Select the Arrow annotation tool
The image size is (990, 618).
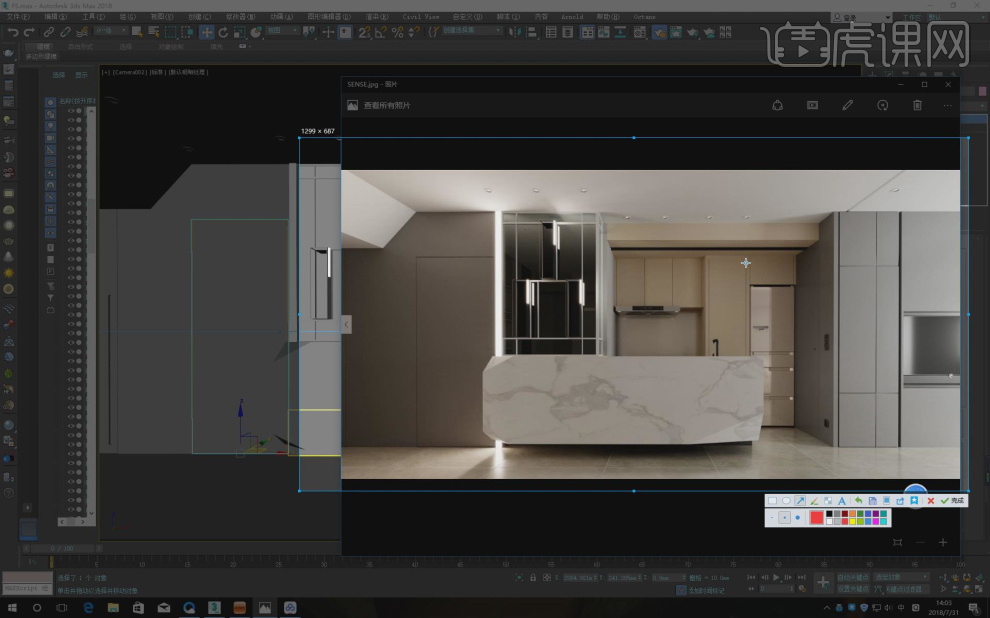click(x=800, y=500)
